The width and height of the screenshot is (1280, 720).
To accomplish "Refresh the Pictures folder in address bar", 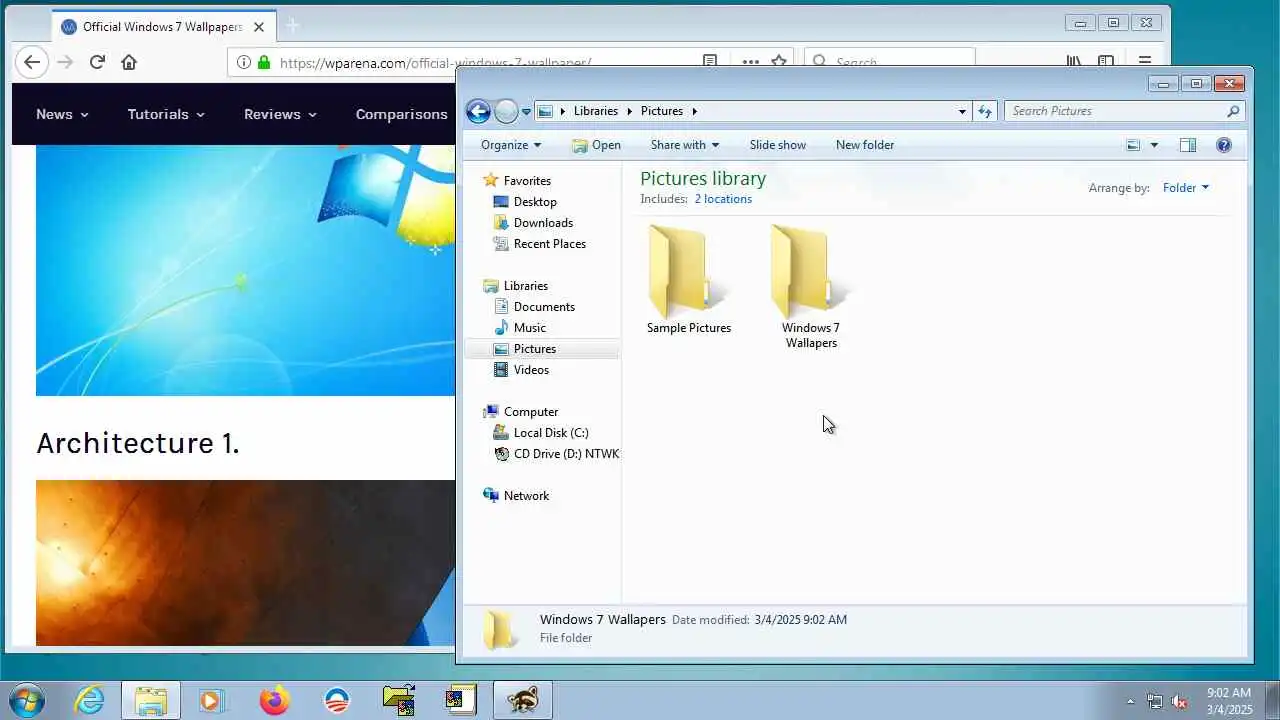I will (985, 111).
